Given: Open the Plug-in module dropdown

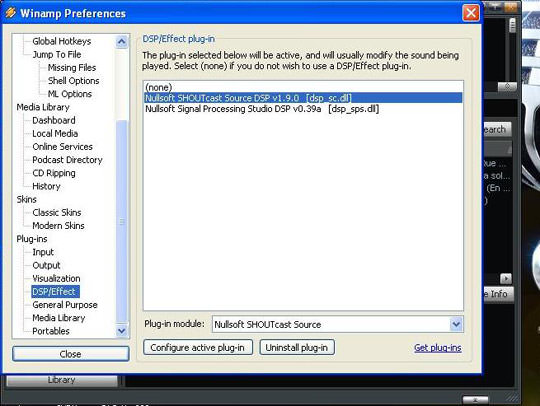Looking at the screenshot, I should (x=456, y=324).
